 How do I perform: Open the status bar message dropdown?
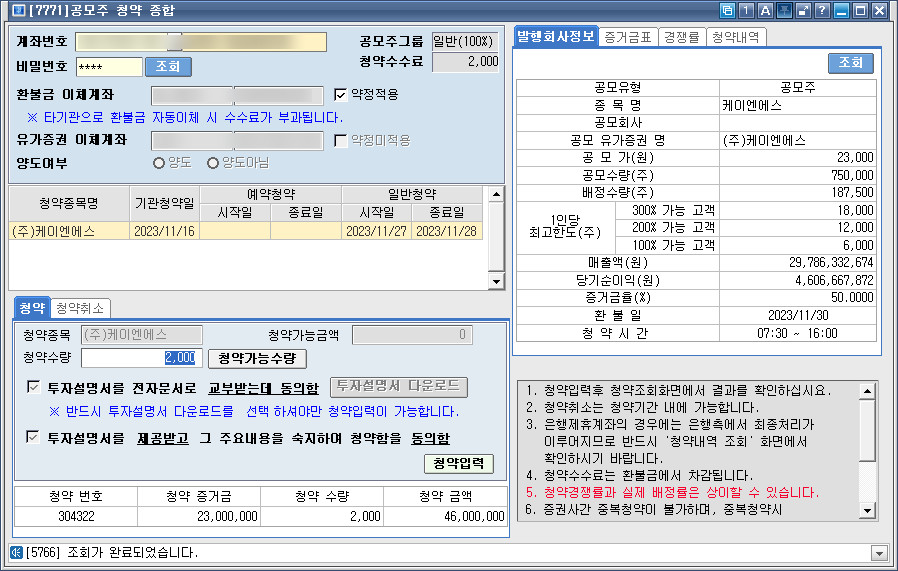(x=879, y=553)
